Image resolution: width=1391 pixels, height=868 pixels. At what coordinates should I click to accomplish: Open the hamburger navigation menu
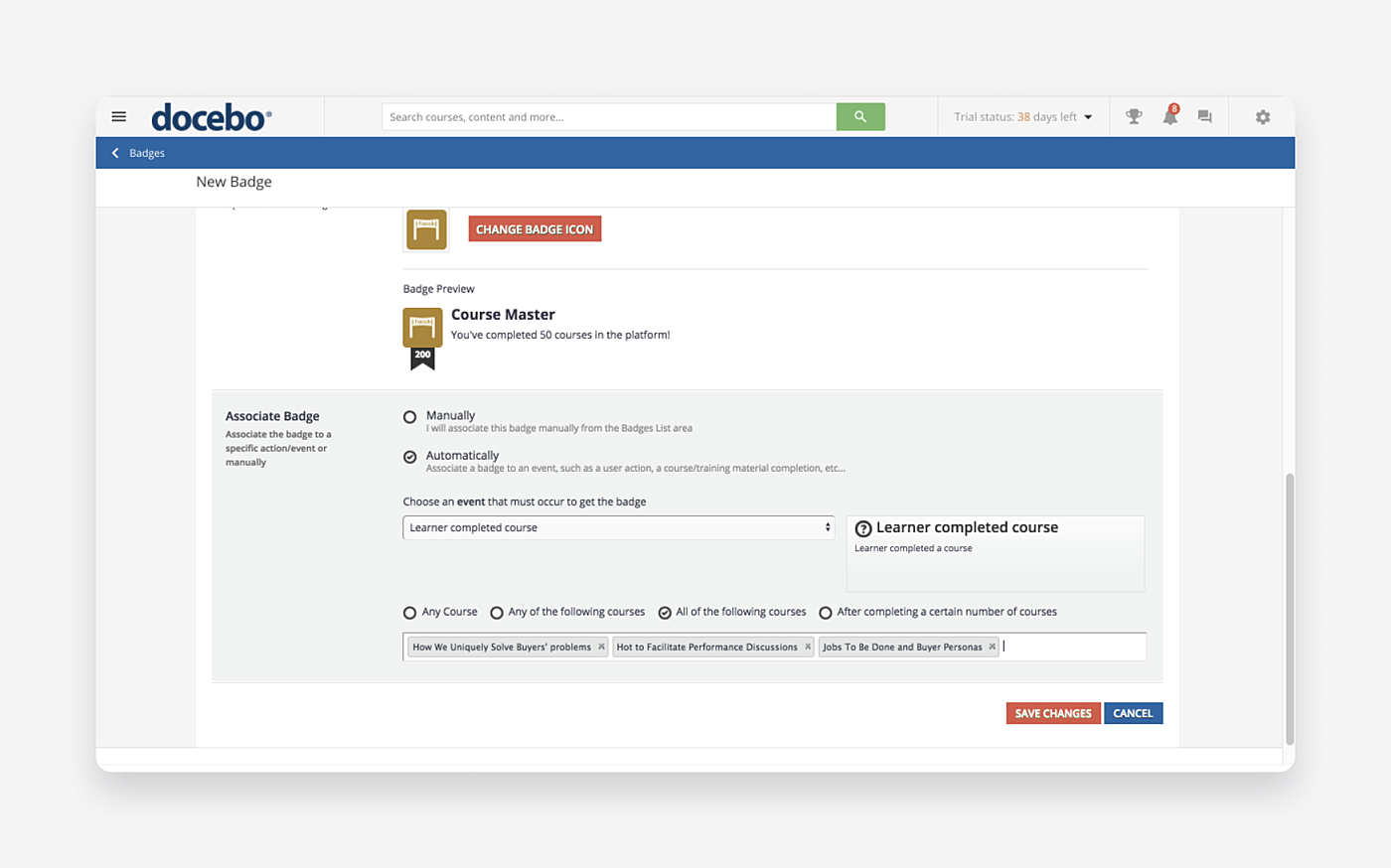click(118, 116)
